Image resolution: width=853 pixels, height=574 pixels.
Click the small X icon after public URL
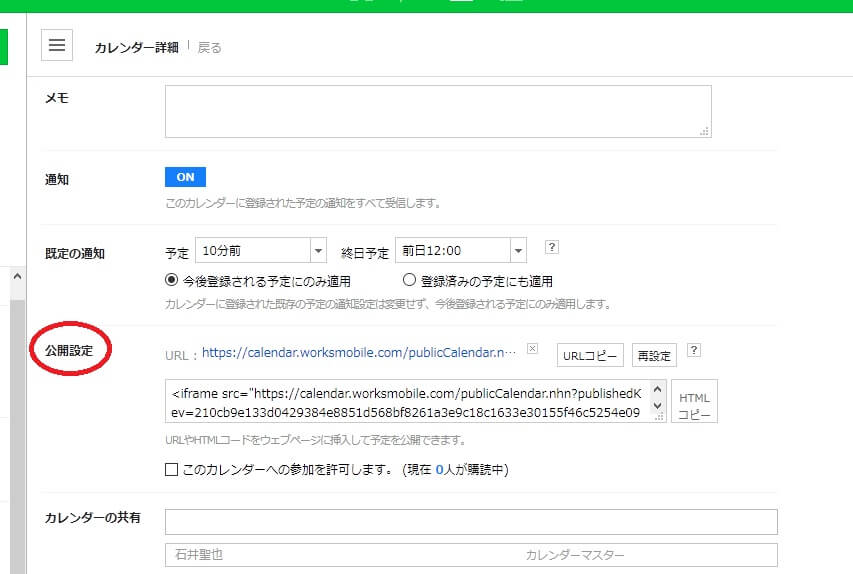click(x=532, y=349)
